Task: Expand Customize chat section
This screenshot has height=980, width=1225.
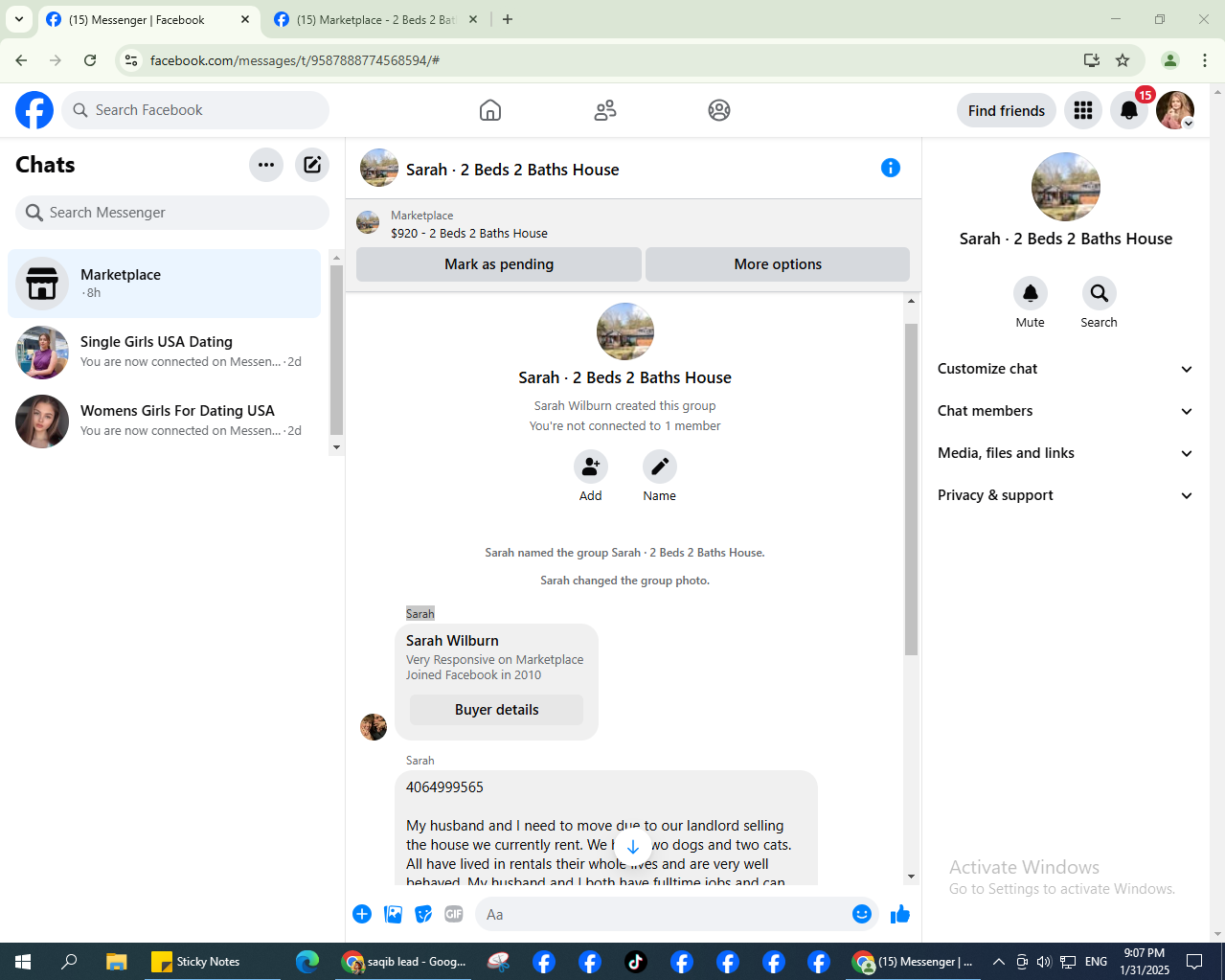Action: pyautogui.click(x=1066, y=369)
